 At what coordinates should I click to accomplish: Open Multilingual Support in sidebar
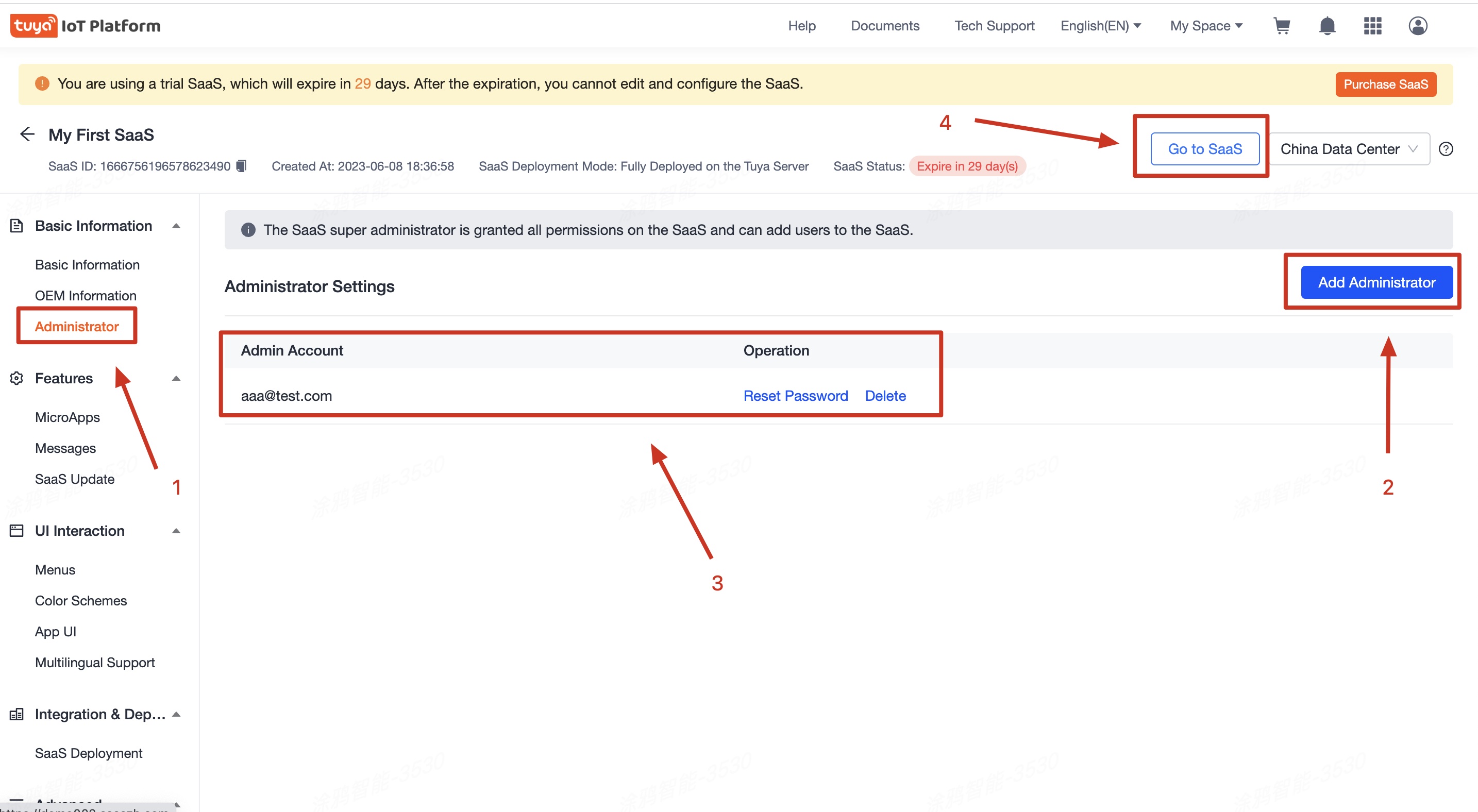95,663
